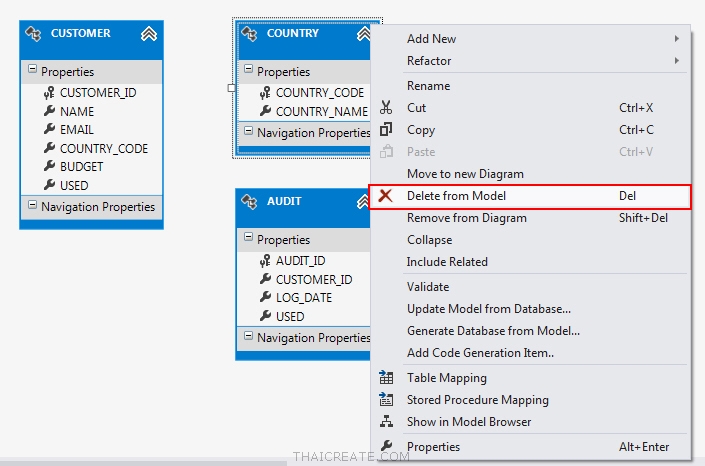Collapse the CUSTOMER entity with chevron

(x=149, y=34)
